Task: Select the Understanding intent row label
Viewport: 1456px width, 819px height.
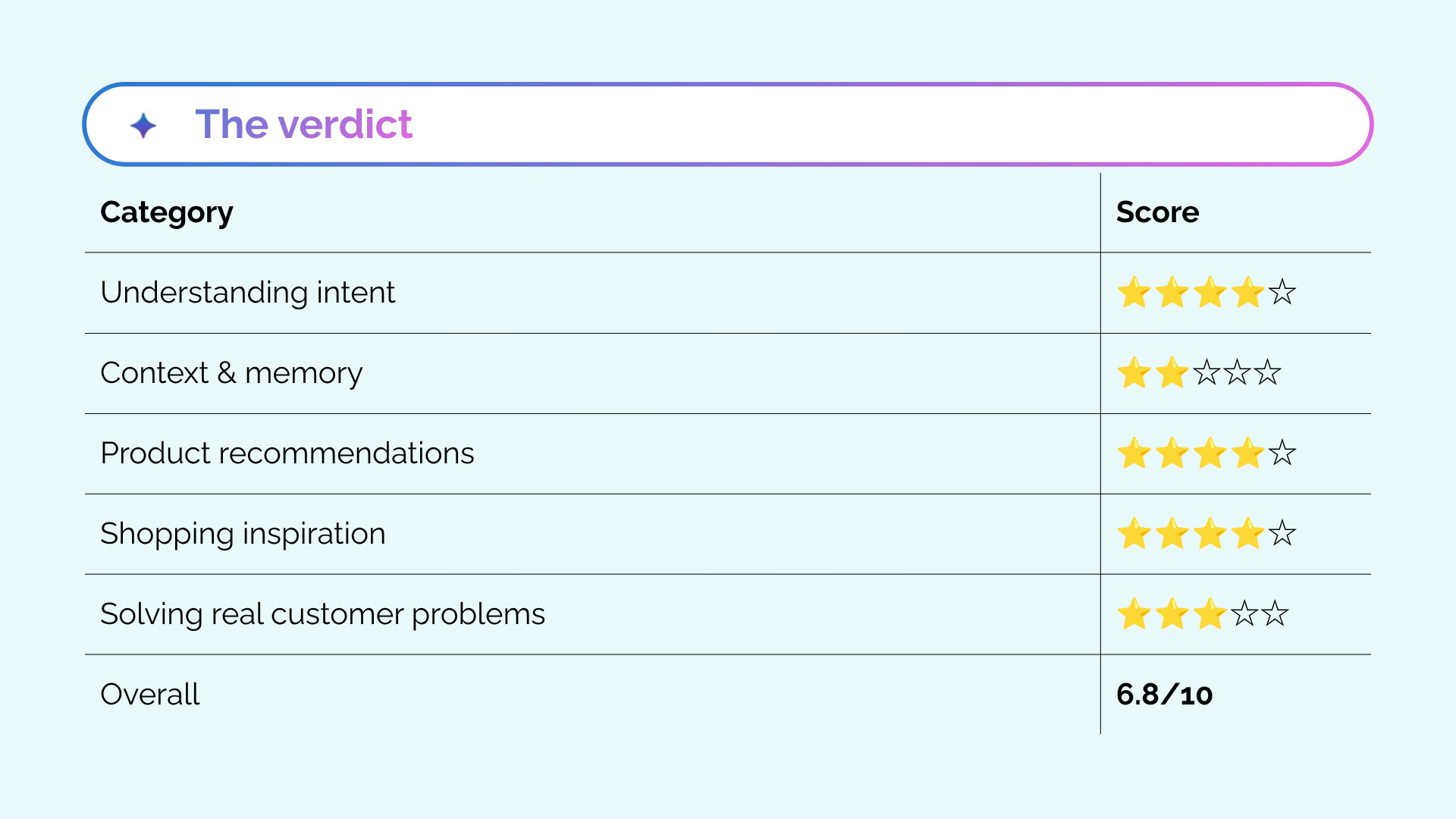Action: pyautogui.click(x=248, y=293)
